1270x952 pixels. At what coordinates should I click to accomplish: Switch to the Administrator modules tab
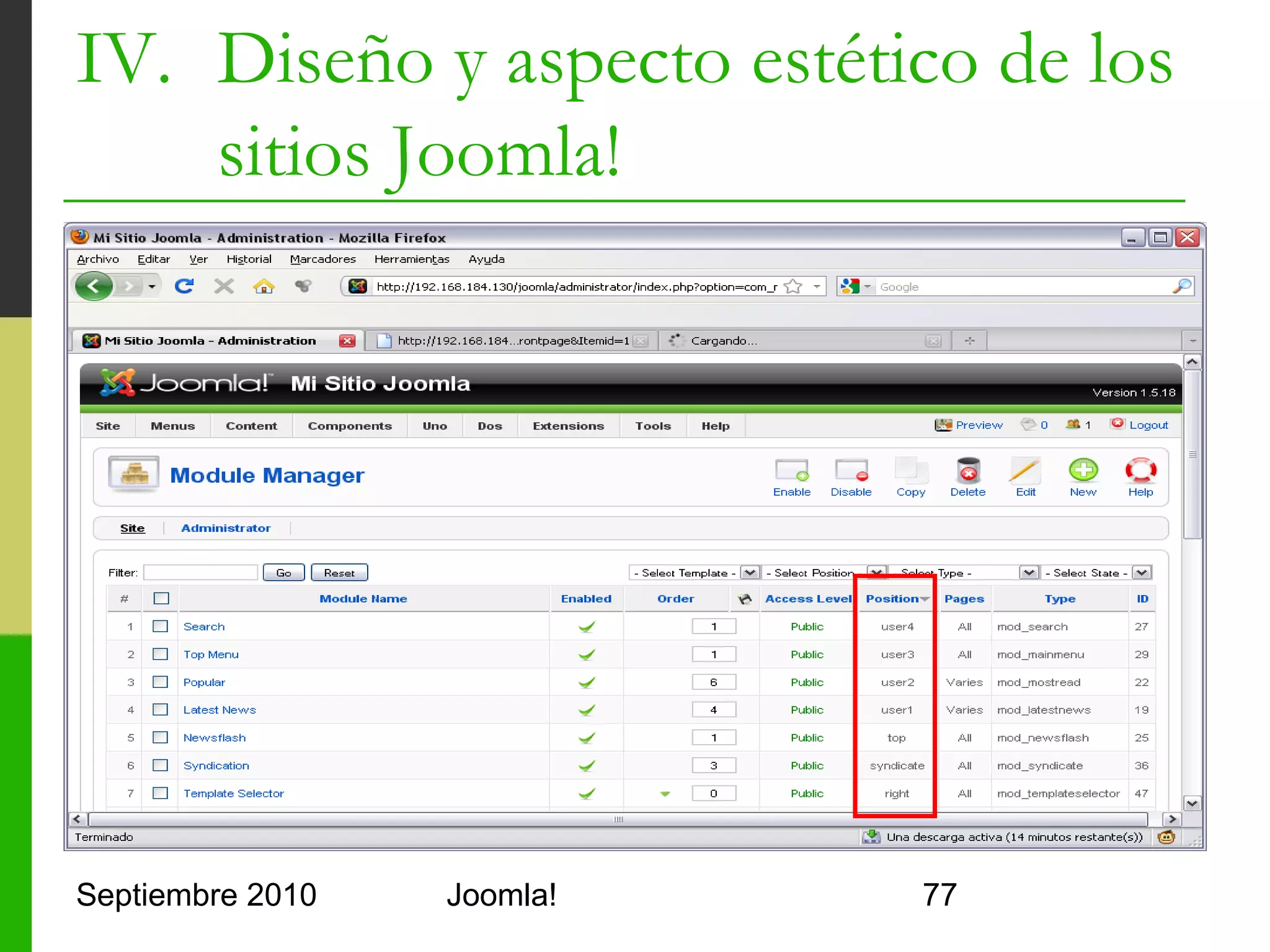coord(226,528)
